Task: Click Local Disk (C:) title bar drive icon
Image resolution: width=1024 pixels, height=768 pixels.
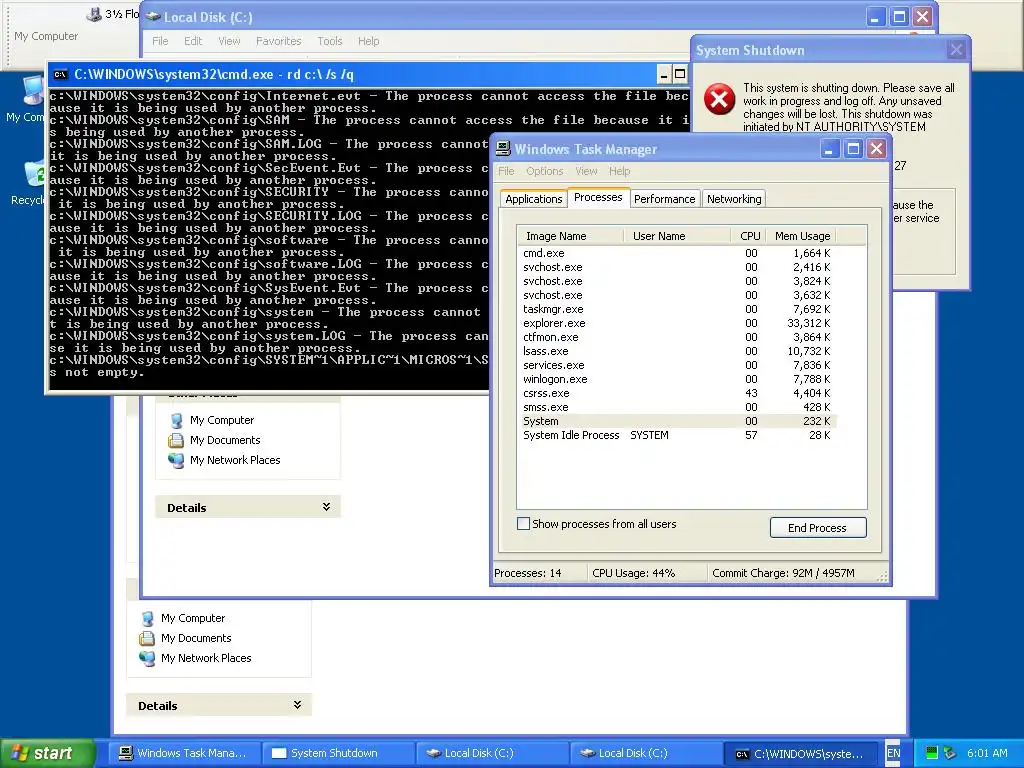Action: click(153, 17)
